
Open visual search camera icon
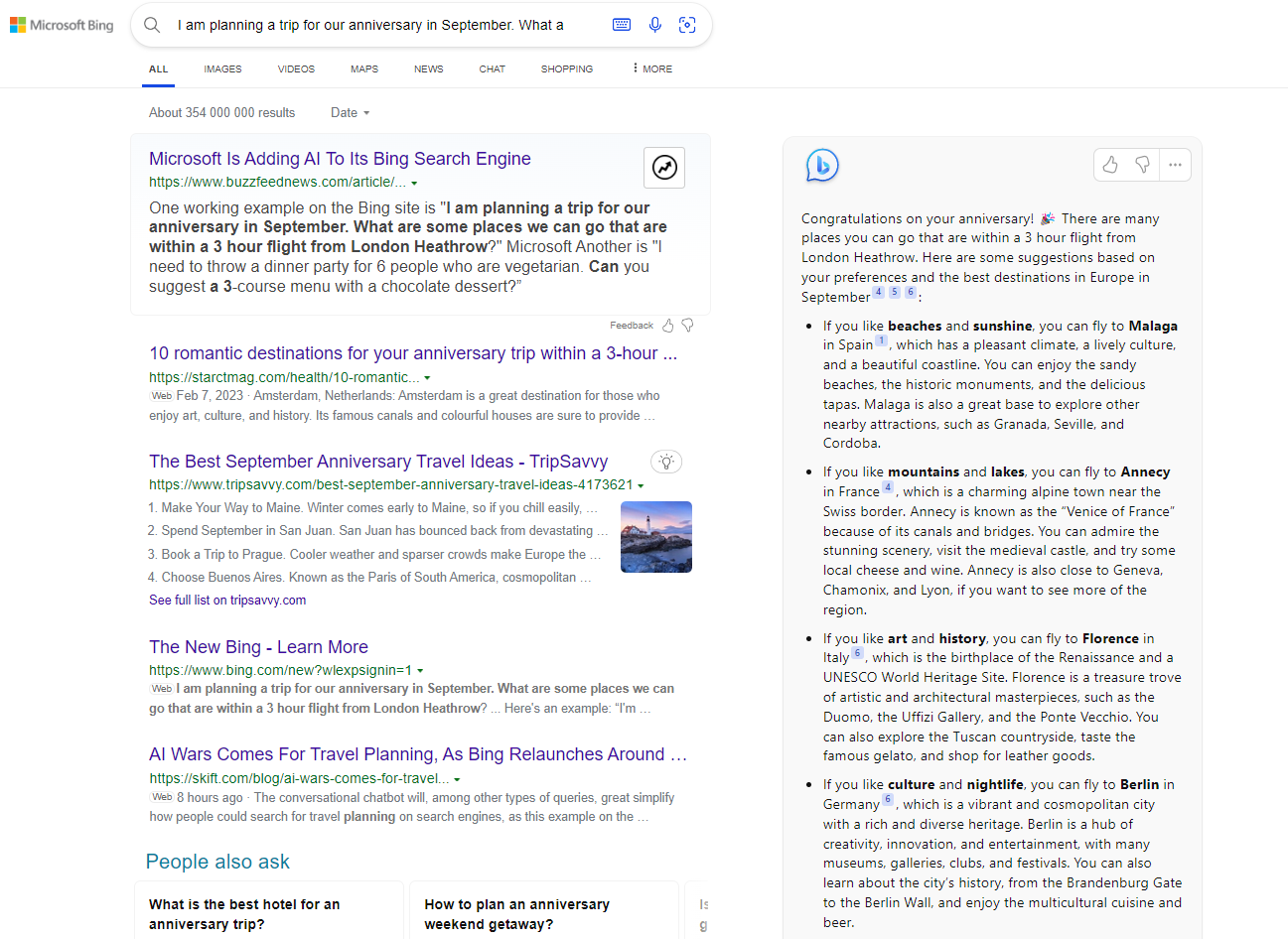click(x=687, y=25)
